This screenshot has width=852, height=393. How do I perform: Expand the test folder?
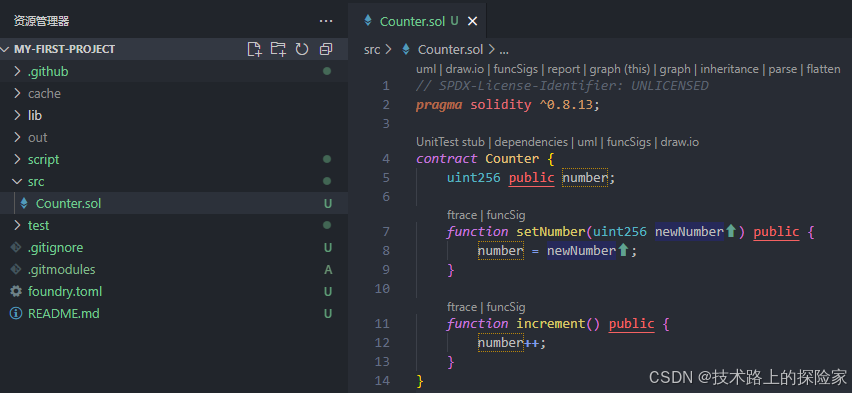17,225
